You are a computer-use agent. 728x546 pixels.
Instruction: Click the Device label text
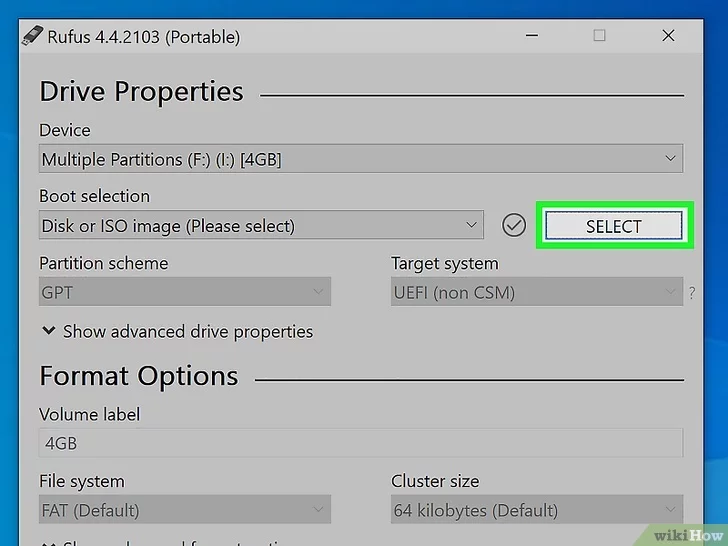65,130
